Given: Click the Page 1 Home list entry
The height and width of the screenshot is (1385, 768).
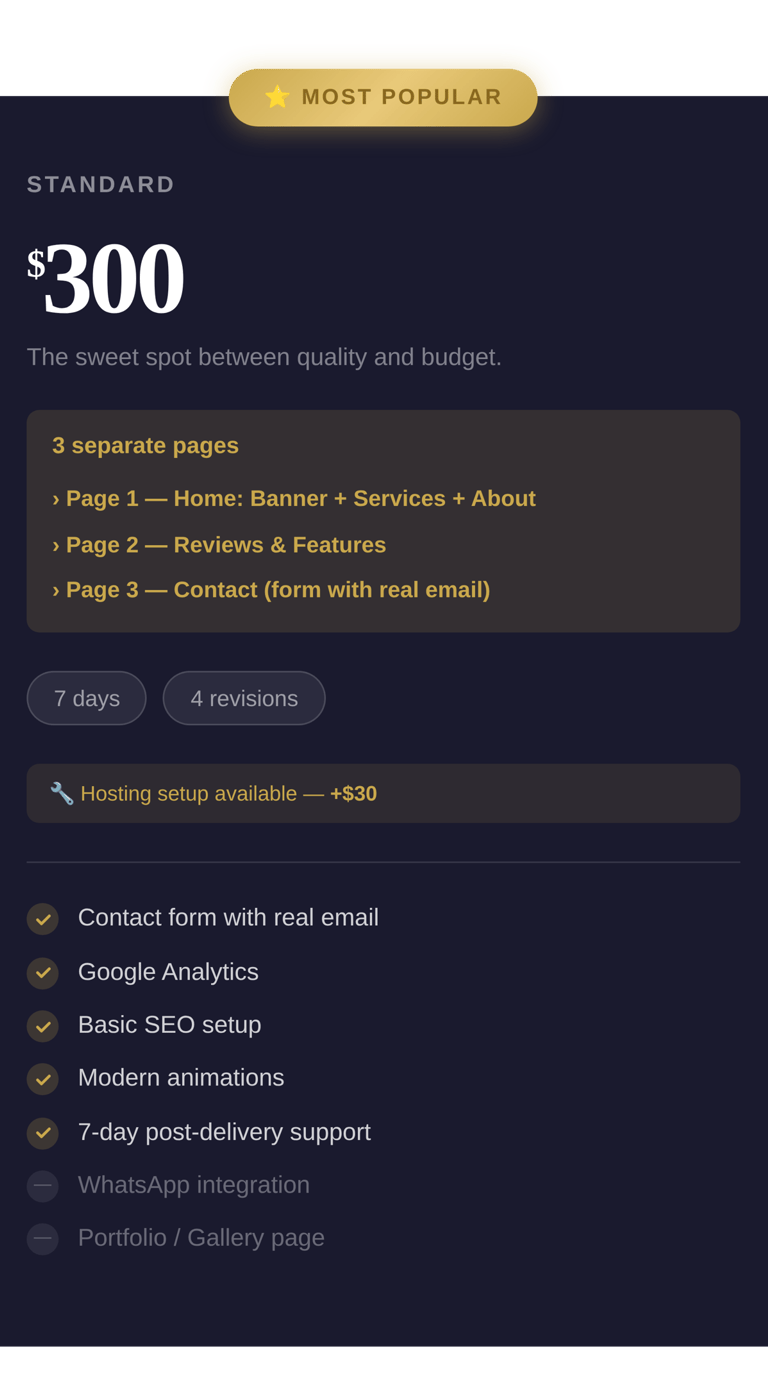Looking at the screenshot, I should 294,498.
